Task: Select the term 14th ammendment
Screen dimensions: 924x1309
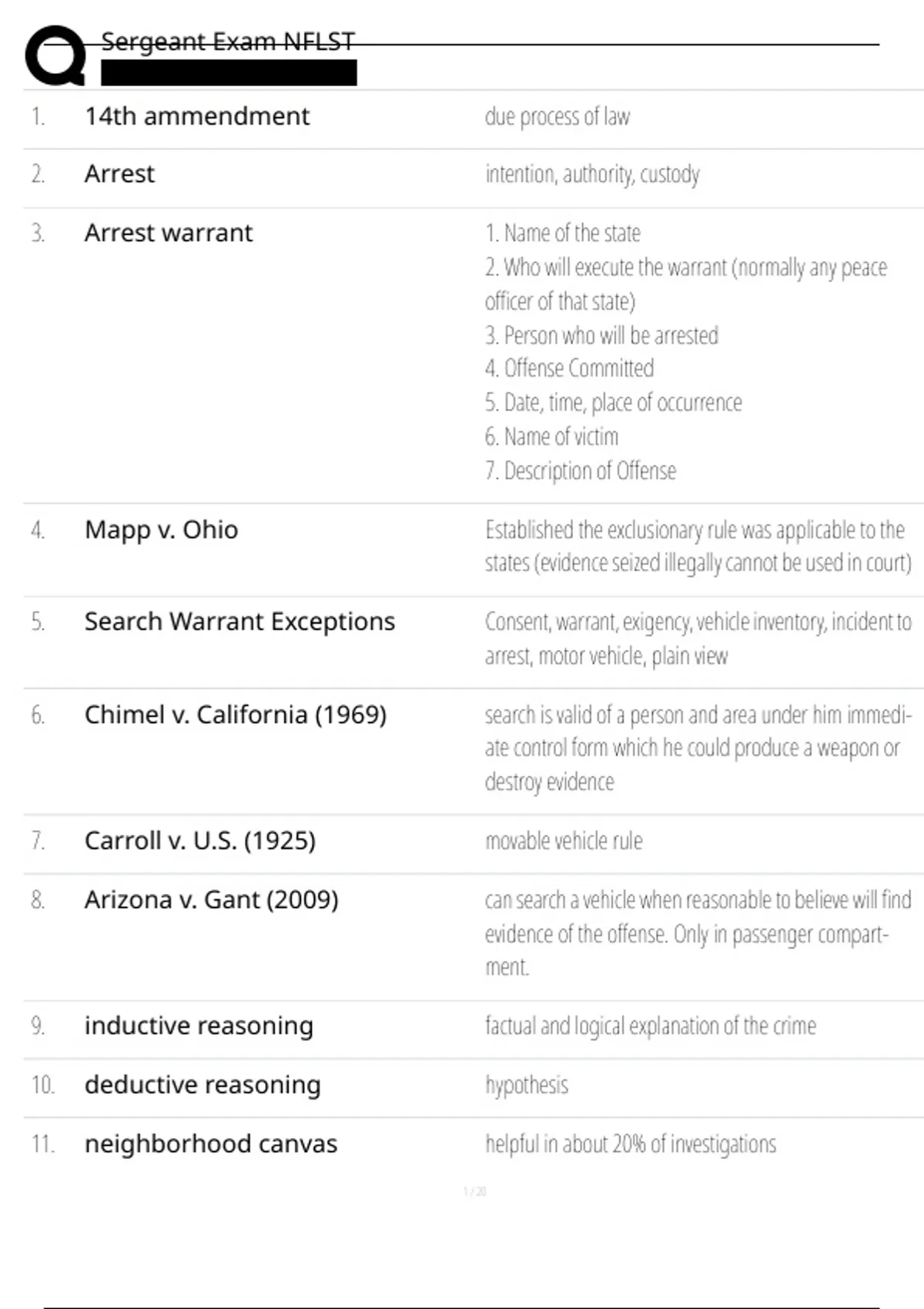Action: tap(197, 116)
